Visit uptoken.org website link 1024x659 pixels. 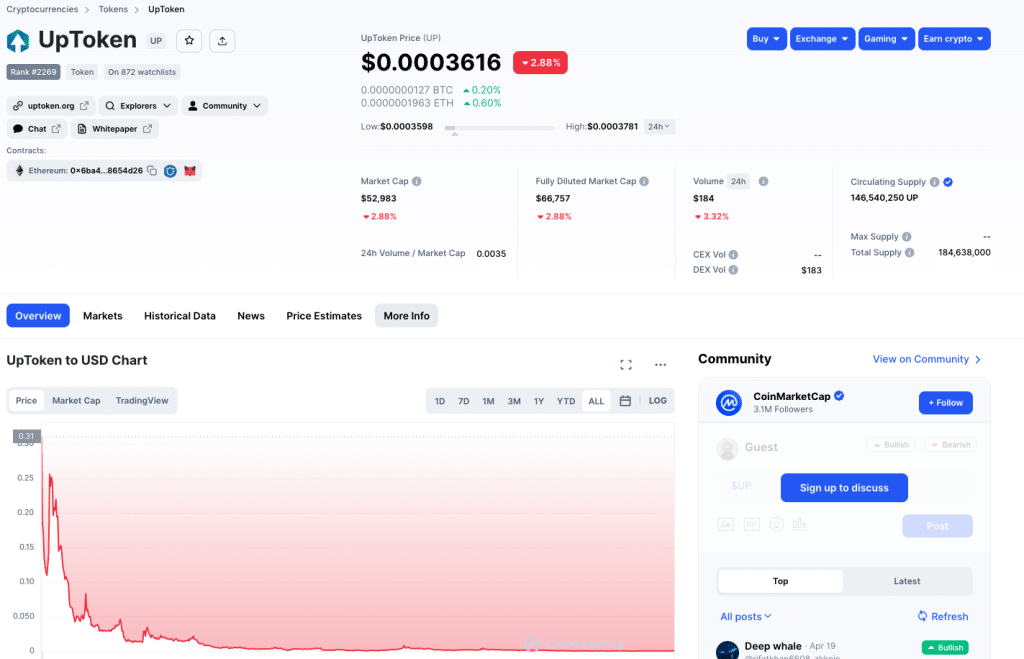coord(51,106)
